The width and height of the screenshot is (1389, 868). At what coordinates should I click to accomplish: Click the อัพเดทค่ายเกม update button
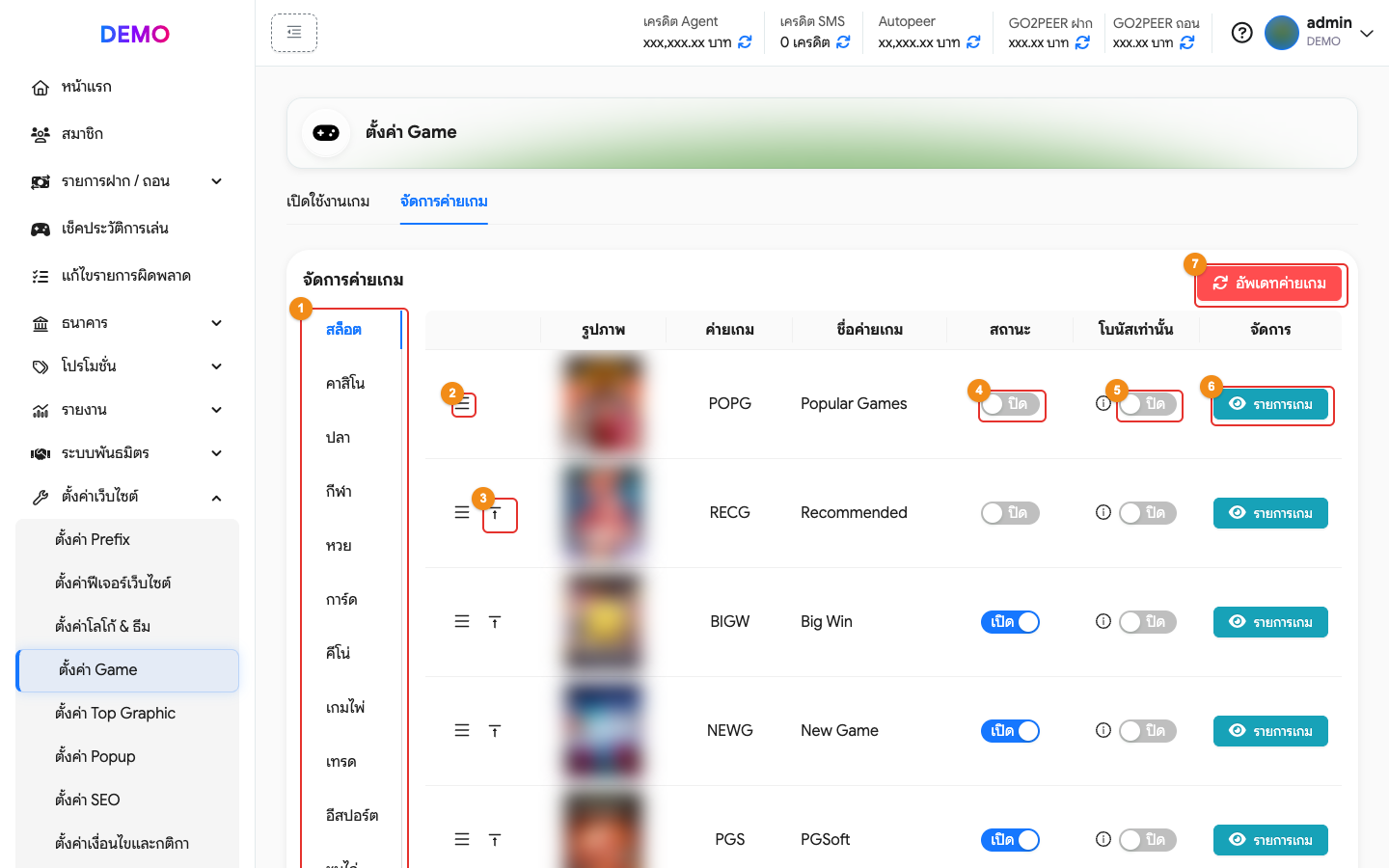coord(1269,284)
